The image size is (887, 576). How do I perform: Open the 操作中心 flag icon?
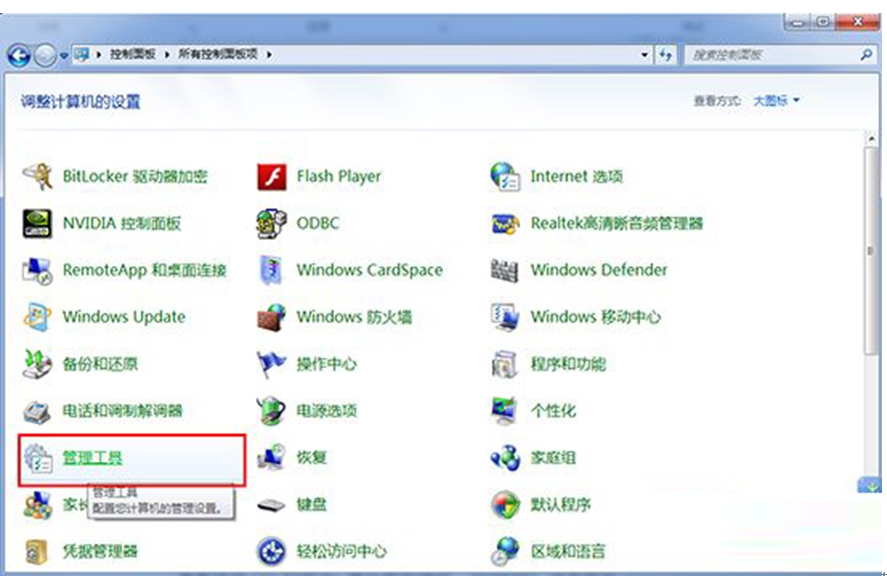click(272, 364)
